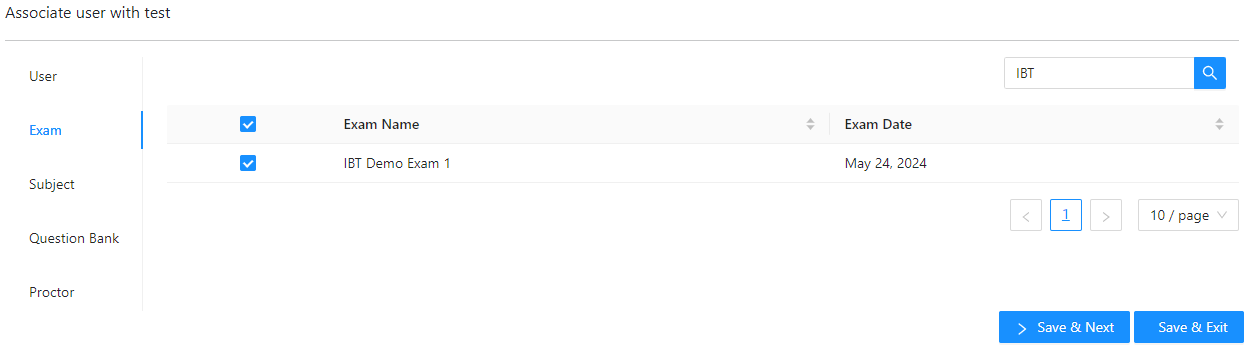Go to Question Bank tab
Image resolution: width=1252 pixels, height=360 pixels.
[x=74, y=238]
